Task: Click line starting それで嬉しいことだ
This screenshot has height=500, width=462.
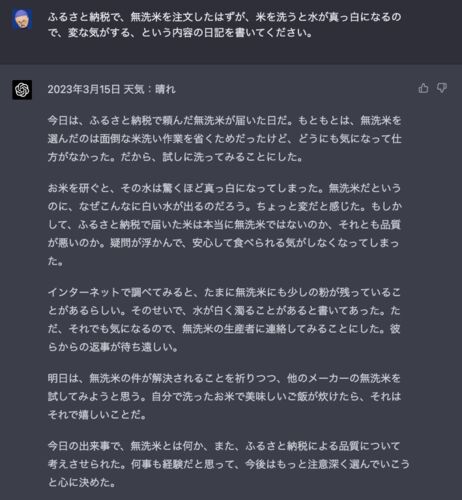Action: coord(97,415)
